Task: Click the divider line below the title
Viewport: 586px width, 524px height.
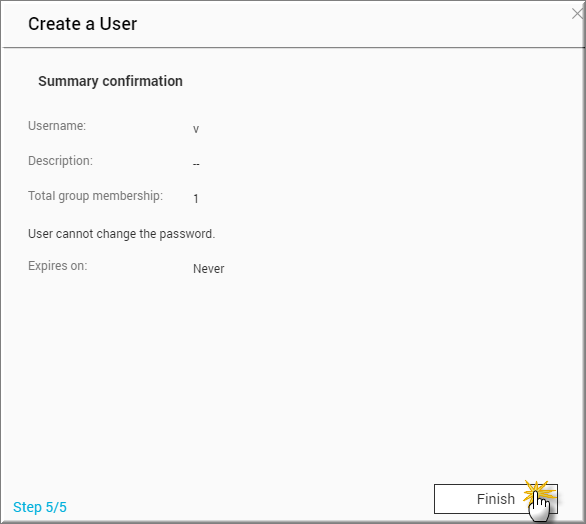Action: point(293,47)
